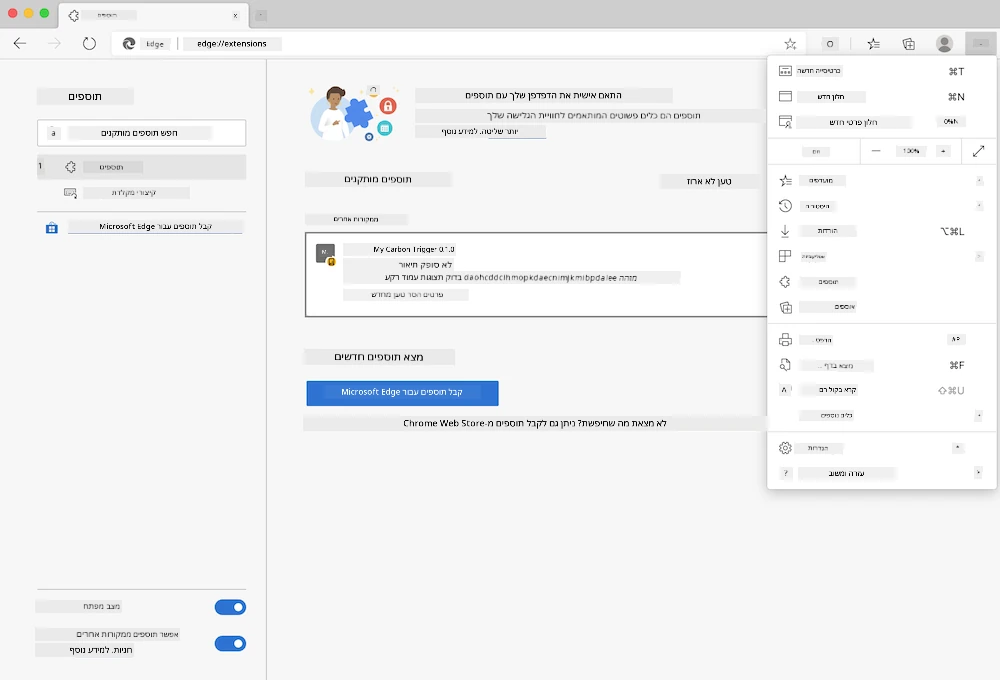The width and height of the screenshot is (1000, 680).
Task: Decrease zoom with minus button
Action: [876, 151]
